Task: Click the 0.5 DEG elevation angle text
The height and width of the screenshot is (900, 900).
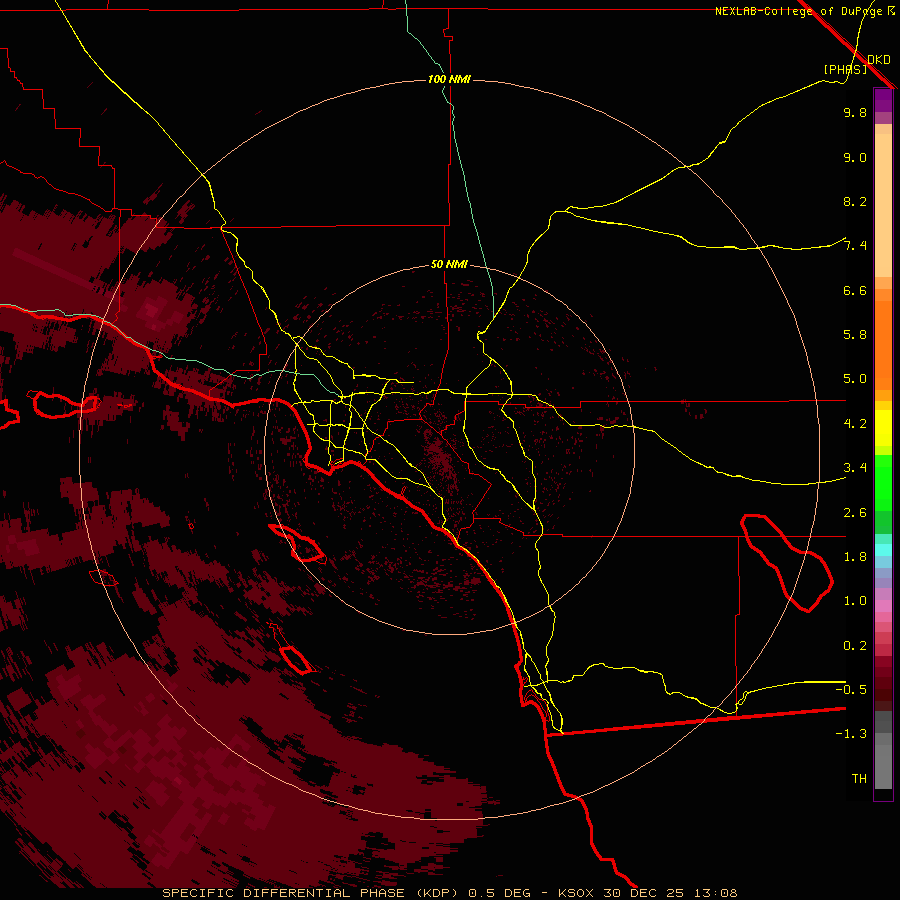Action: (498, 893)
